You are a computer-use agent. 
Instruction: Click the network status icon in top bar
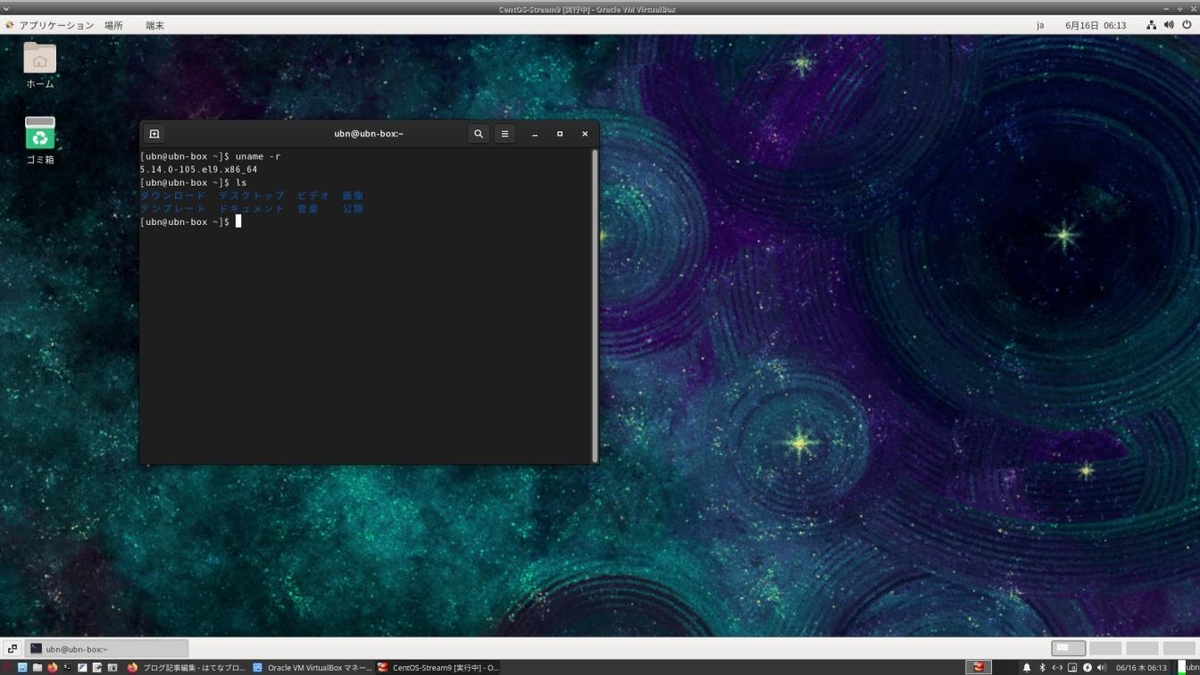pos(1151,25)
